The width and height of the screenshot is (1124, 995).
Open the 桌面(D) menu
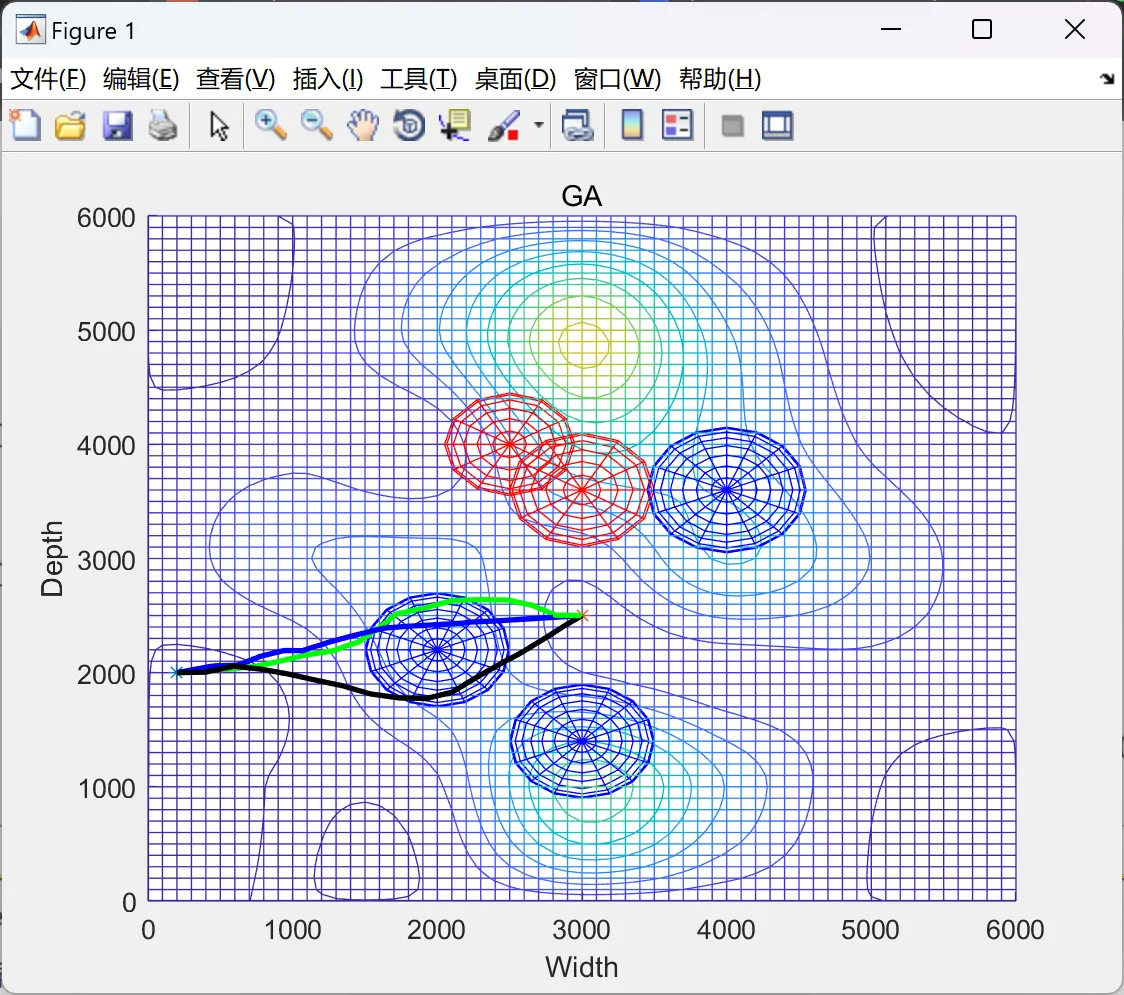coord(515,79)
